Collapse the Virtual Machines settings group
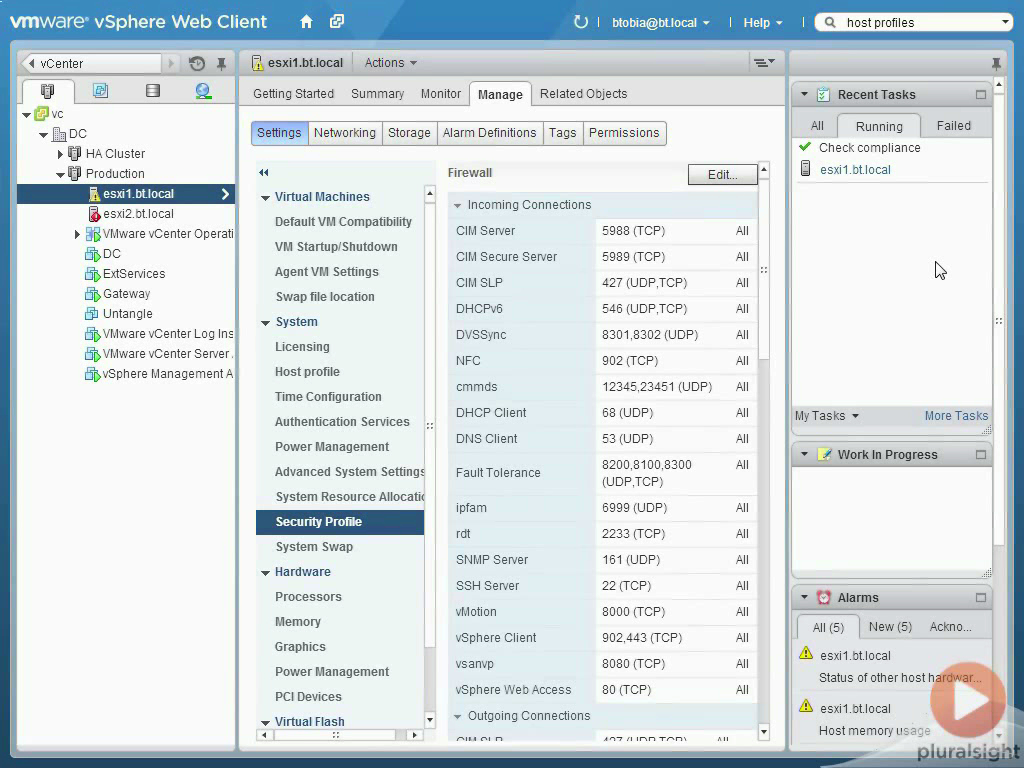This screenshot has height=768, width=1024. click(x=265, y=197)
